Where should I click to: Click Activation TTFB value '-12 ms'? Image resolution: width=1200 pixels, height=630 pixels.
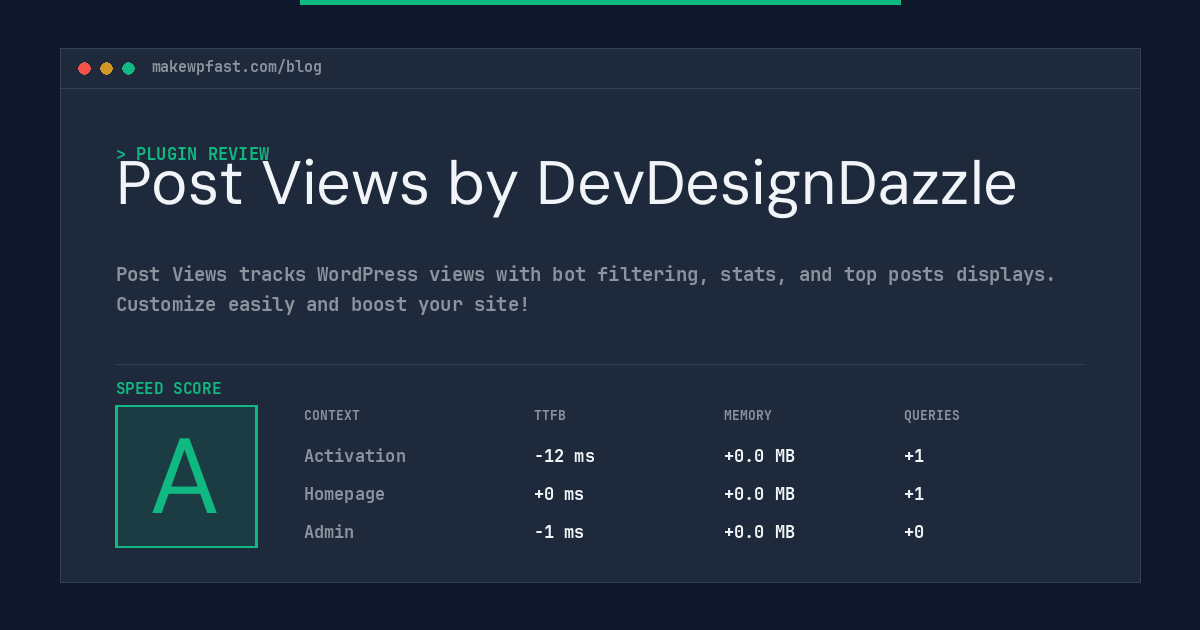pos(564,456)
